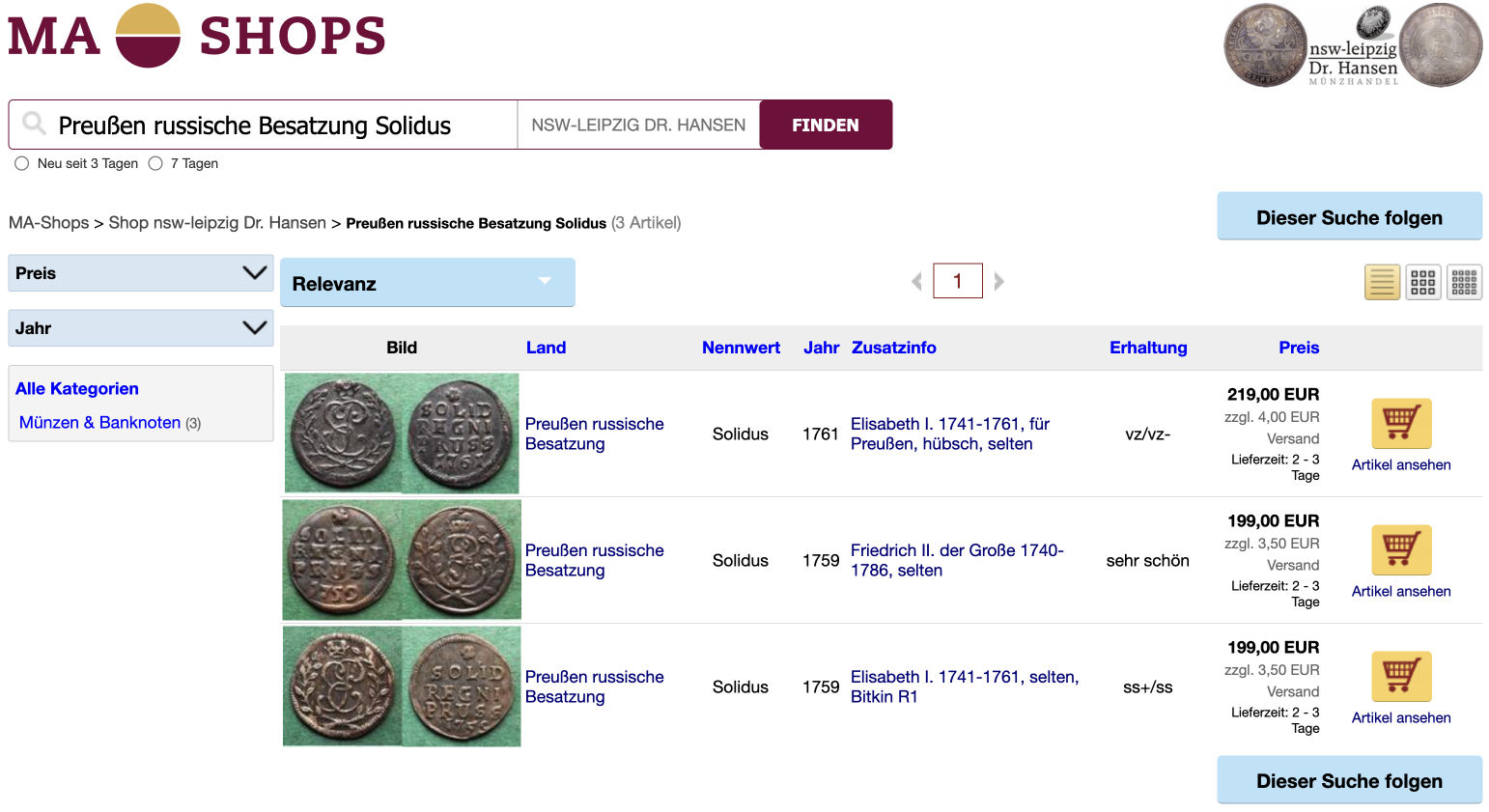Open the Relevanz sort dropdown
Viewport: 1489px width, 812px height.
pos(428,283)
